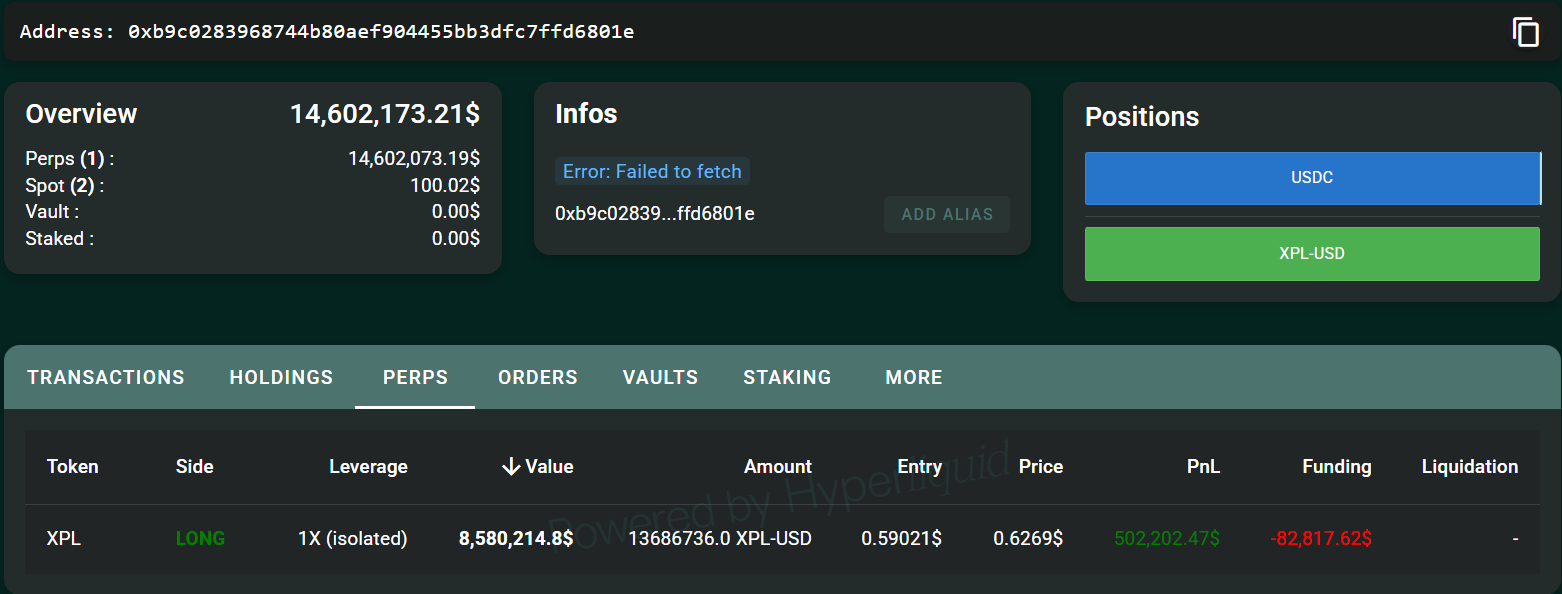
Task: Show the Staking tab
Action: pyautogui.click(x=787, y=377)
